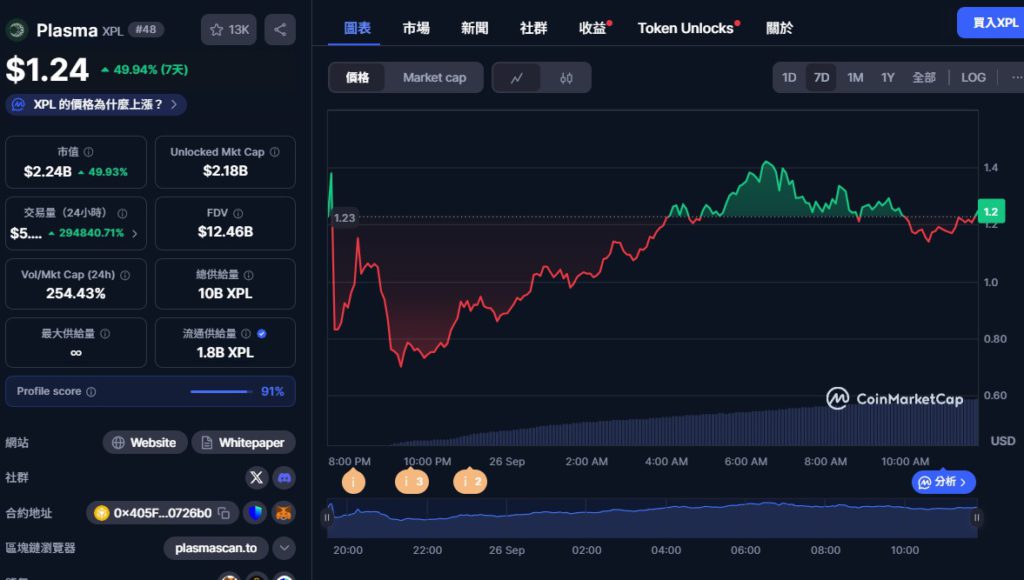1024x580 pixels.
Task: Switch chart to Market cap view
Action: tap(434, 78)
